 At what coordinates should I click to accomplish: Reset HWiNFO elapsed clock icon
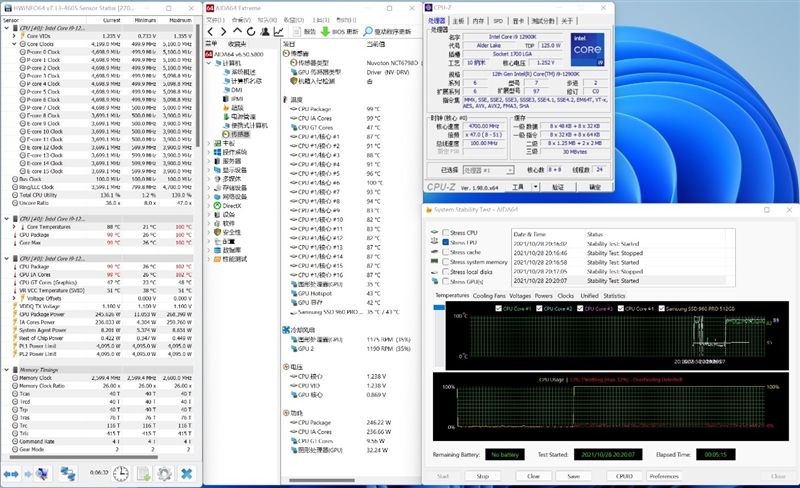click(121, 474)
